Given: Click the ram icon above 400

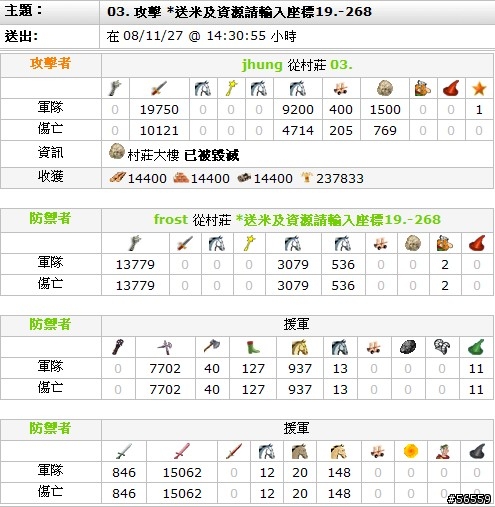Looking at the screenshot, I should point(341,89).
